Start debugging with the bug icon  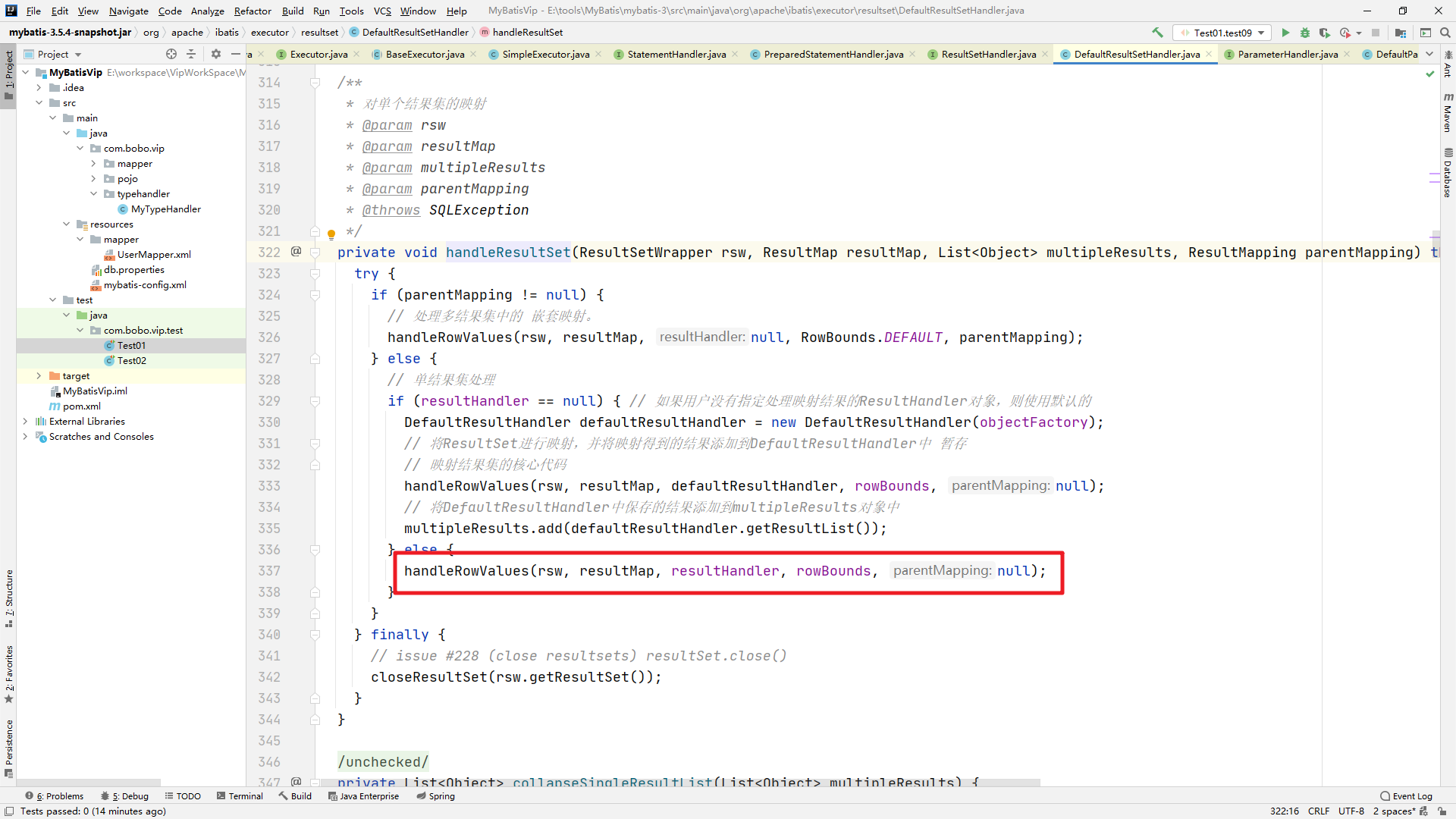point(1304,33)
